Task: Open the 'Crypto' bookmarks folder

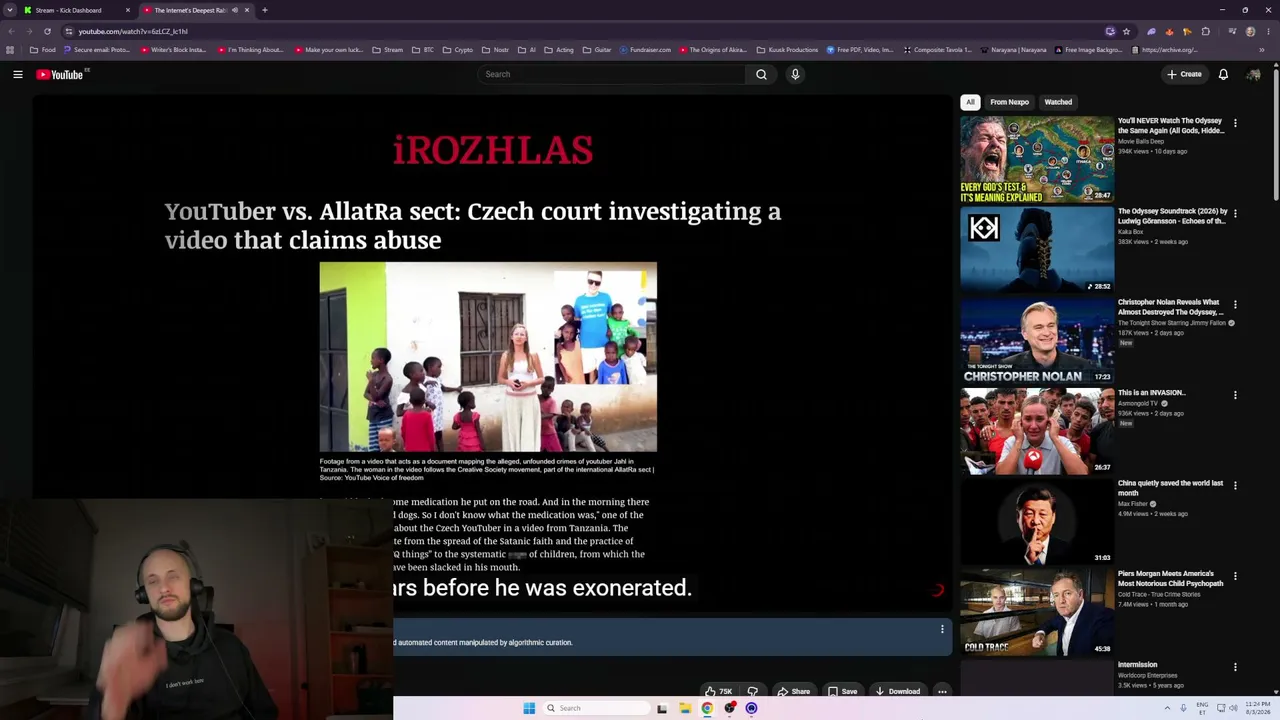Action: 458,50
